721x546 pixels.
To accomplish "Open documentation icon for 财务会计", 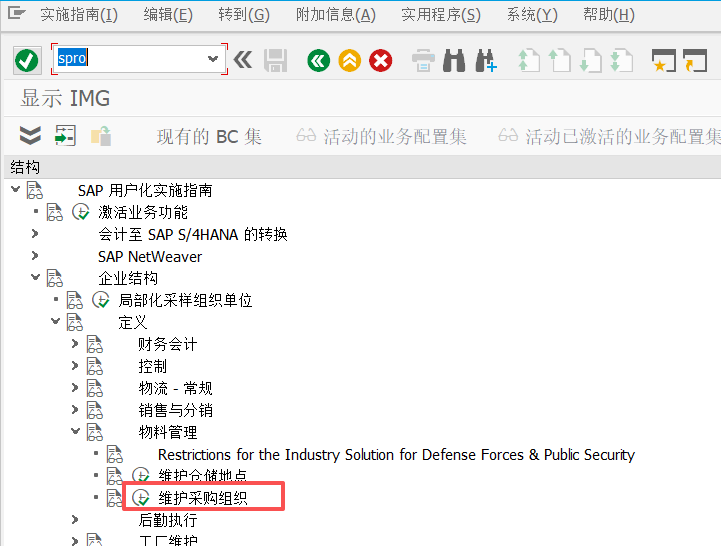I will coord(95,344).
